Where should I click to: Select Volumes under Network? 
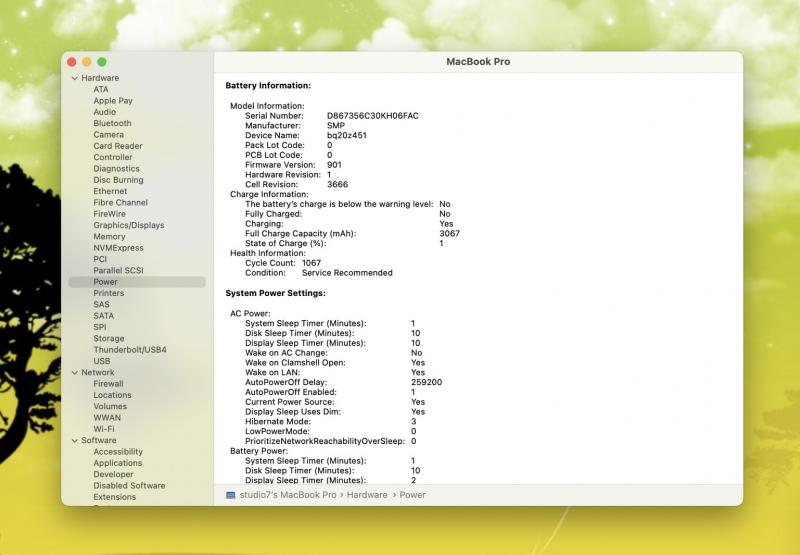point(110,406)
